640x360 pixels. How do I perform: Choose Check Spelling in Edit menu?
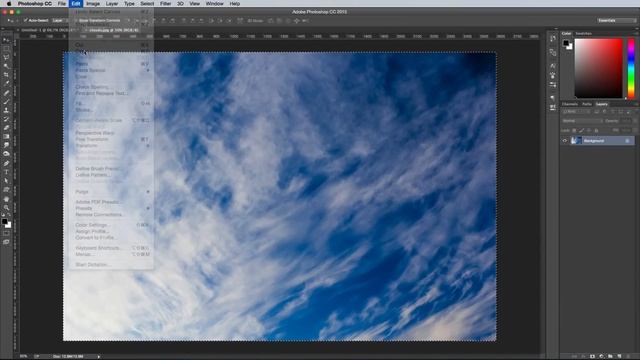click(x=112, y=87)
